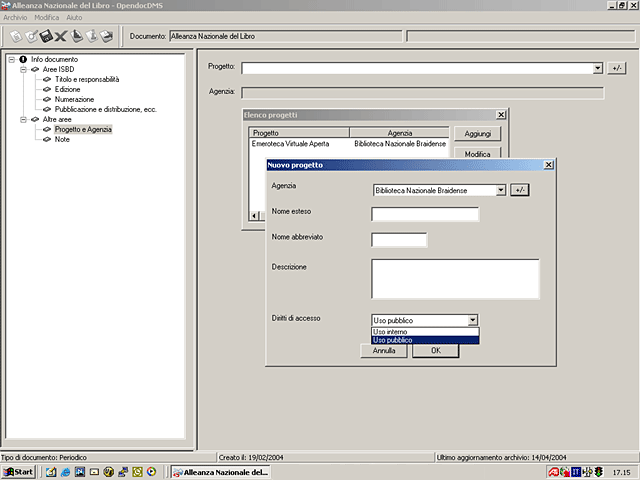Confirm with the OK button
The width and height of the screenshot is (640, 480).
tap(436, 351)
